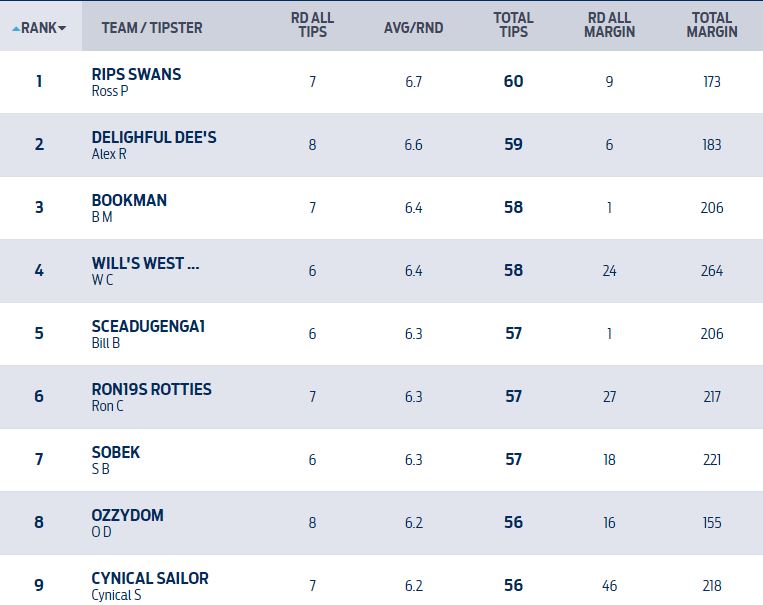Click the SCEADUGENGA1 team name
The width and height of the screenshot is (763, 605).
coord(148,326)
